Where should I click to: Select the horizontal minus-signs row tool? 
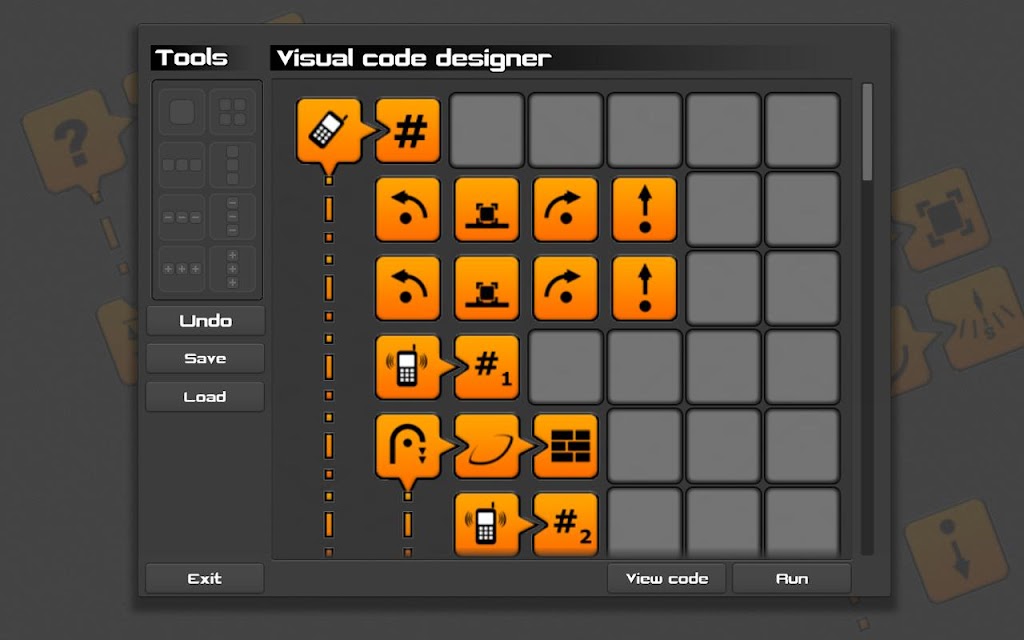182,217
